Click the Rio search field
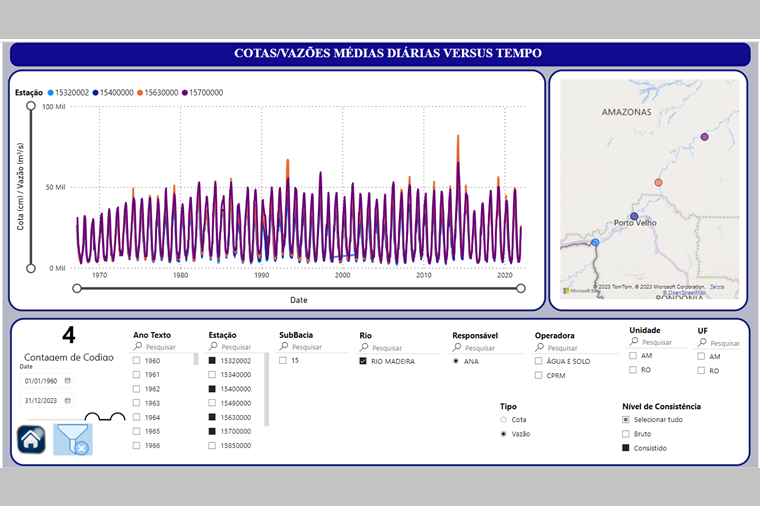The height and width of the screenshot is (506, 760). 390,348
